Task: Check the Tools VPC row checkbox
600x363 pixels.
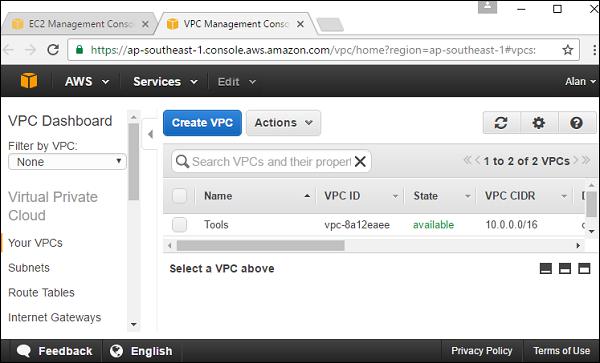Action: tap(179, 225)
